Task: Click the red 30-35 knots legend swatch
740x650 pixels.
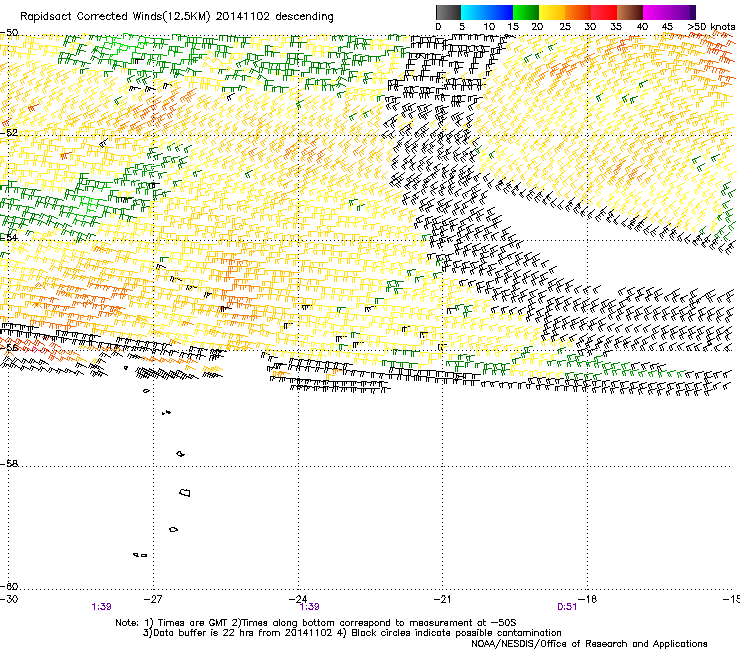Action: pyautogui.click(x=604, y=12)
